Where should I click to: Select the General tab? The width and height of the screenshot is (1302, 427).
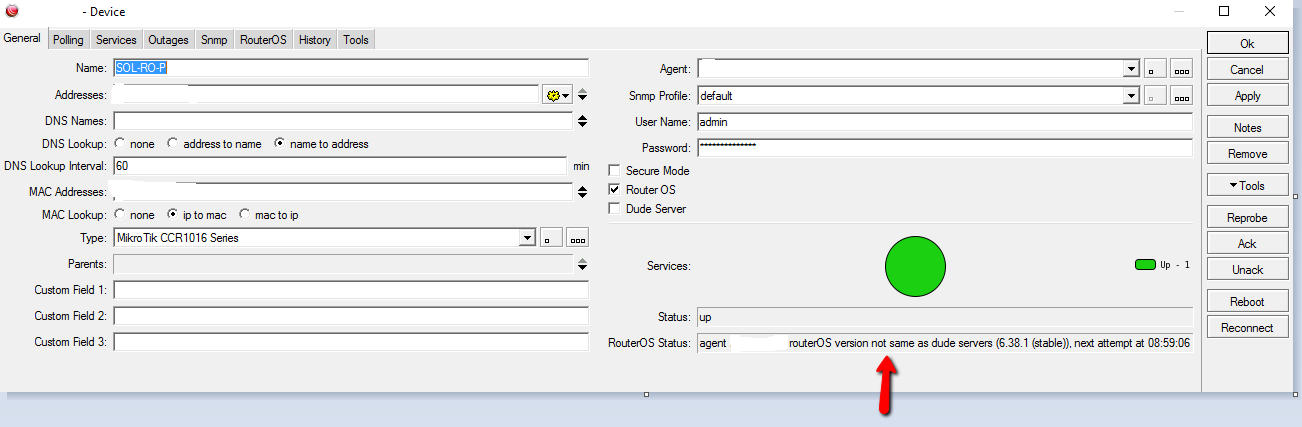tap(22, 38)
